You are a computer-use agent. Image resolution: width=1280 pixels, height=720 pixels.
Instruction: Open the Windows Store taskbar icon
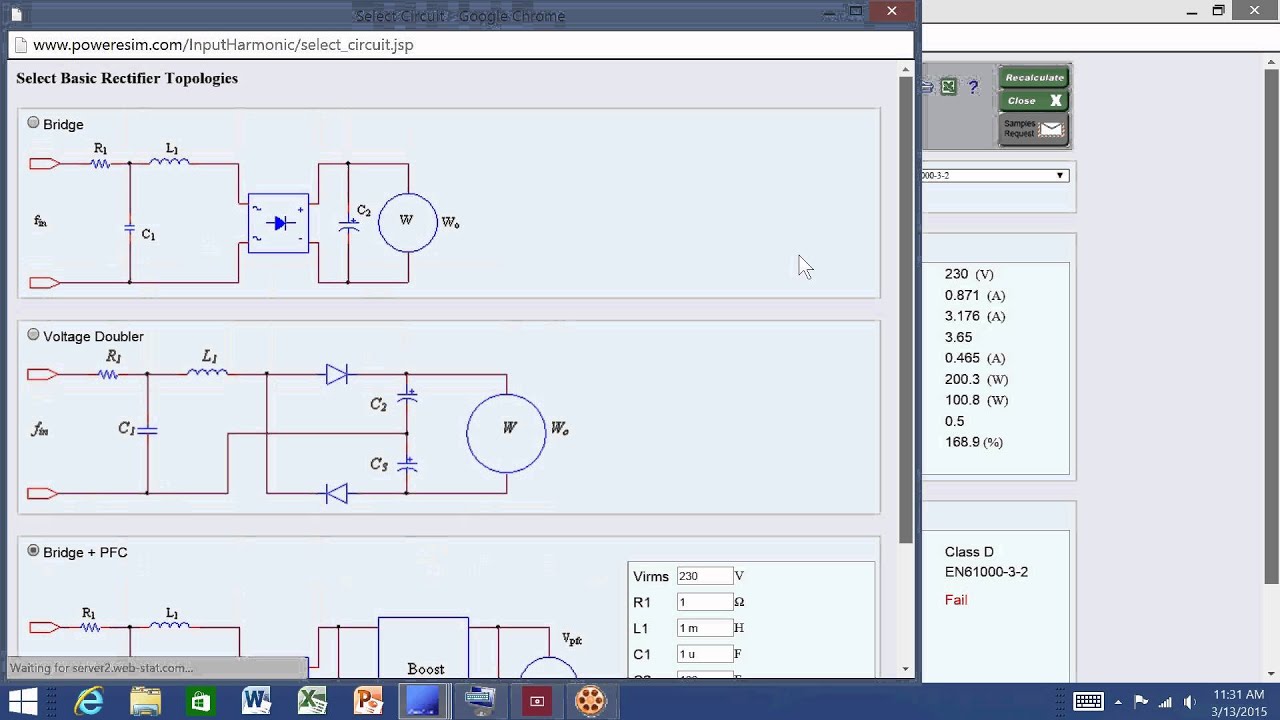click(x=201, y=701)
